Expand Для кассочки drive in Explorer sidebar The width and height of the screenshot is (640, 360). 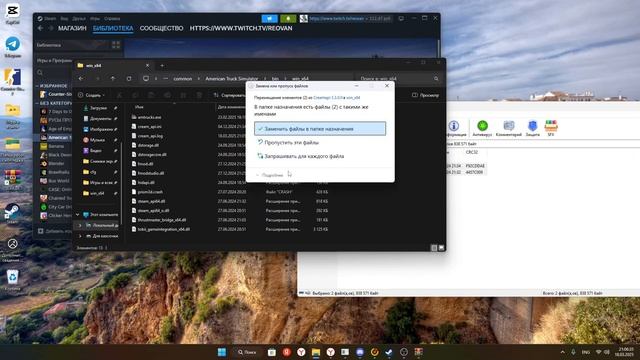(x=80, y=236)
